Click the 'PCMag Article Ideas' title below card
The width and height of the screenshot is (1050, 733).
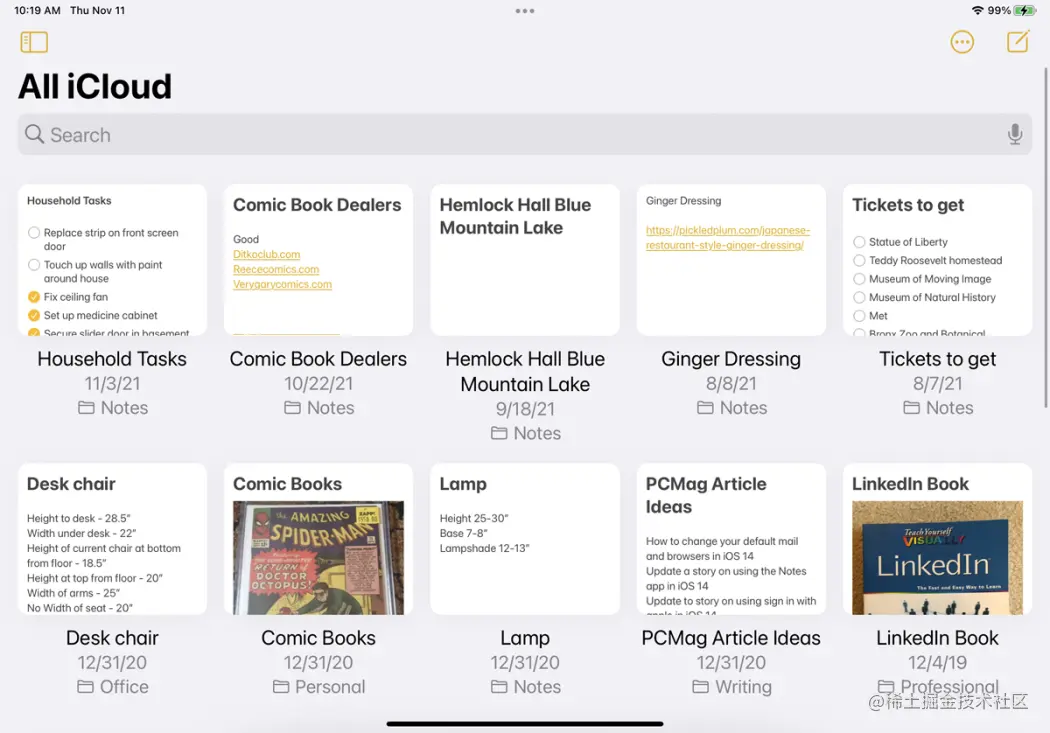click(731, 638)
